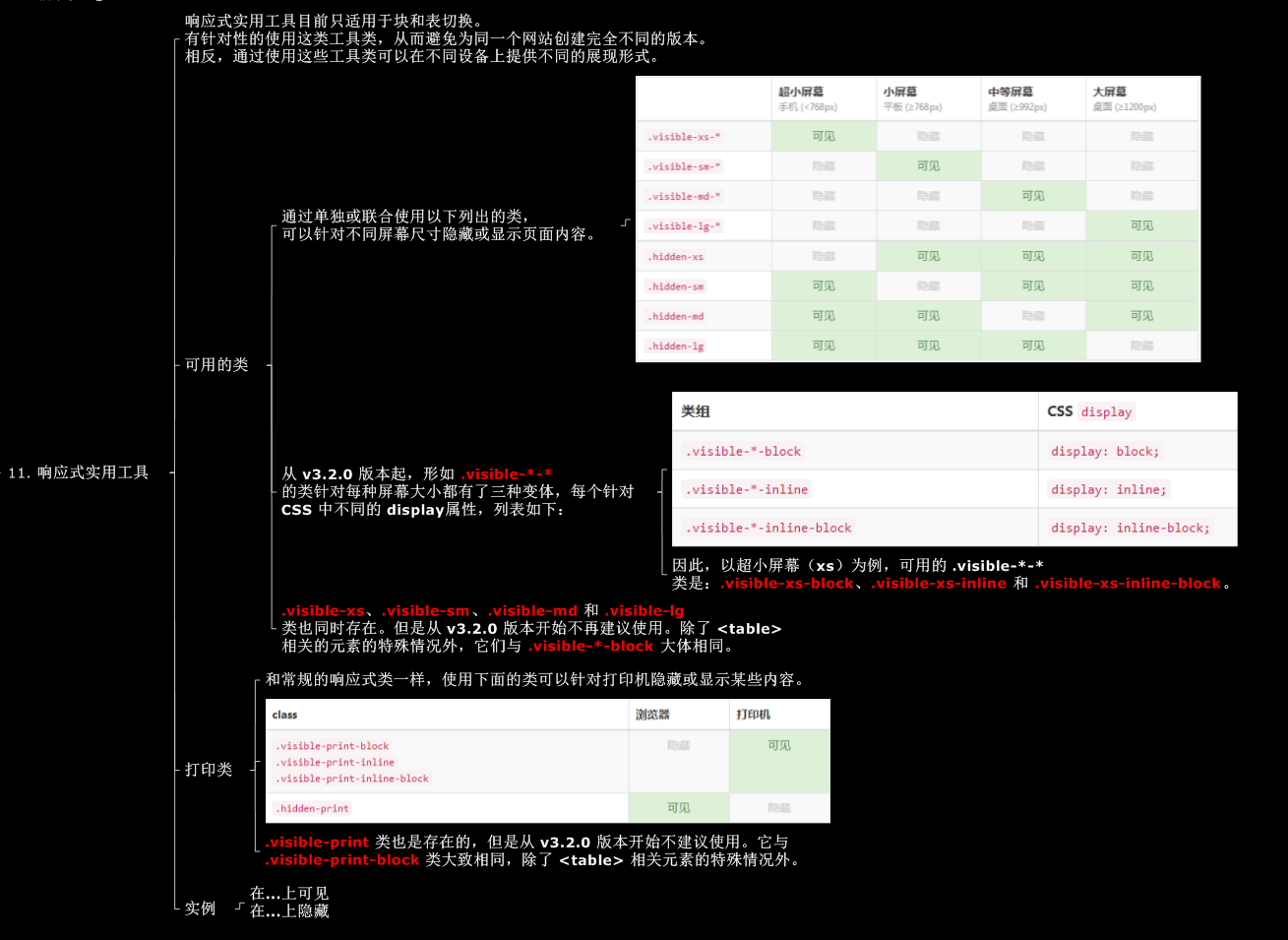
Task: Select the node starting 因此，以超小屏幕（xs）为例
Action: click(952, 574)
